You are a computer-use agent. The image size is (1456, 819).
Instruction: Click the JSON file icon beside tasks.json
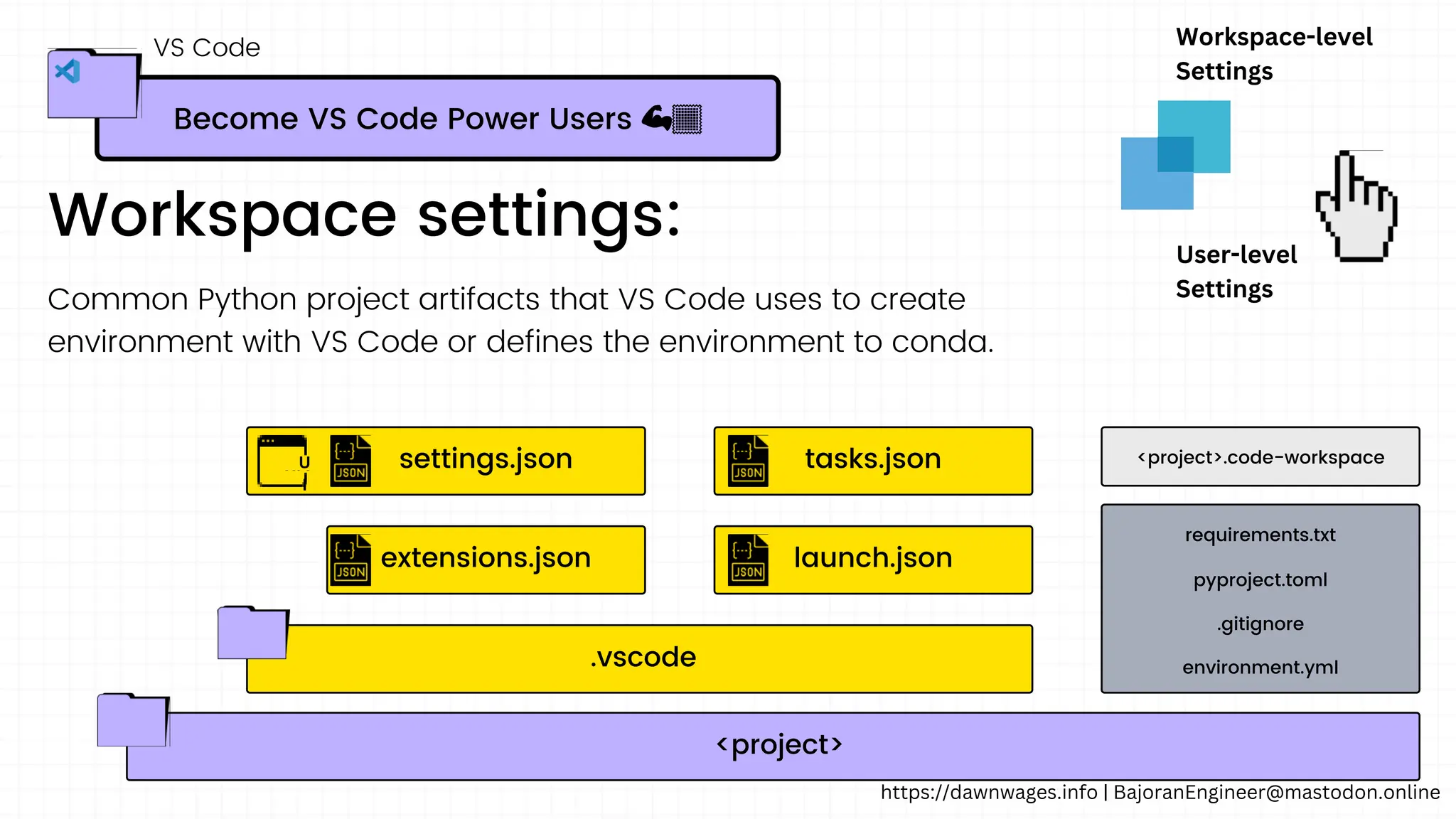pos(748,461)
